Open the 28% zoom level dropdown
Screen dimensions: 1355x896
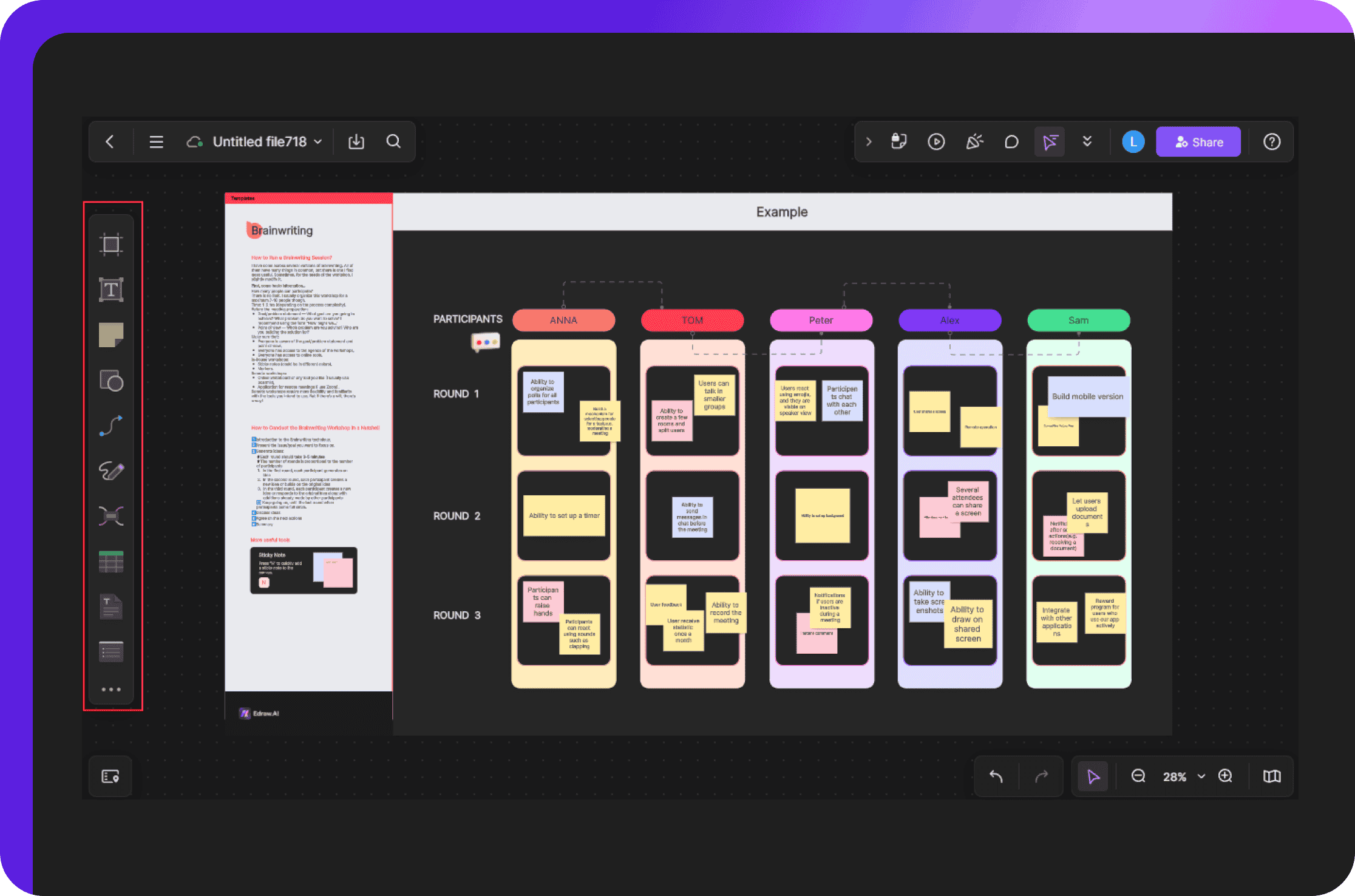point(1184,776)
